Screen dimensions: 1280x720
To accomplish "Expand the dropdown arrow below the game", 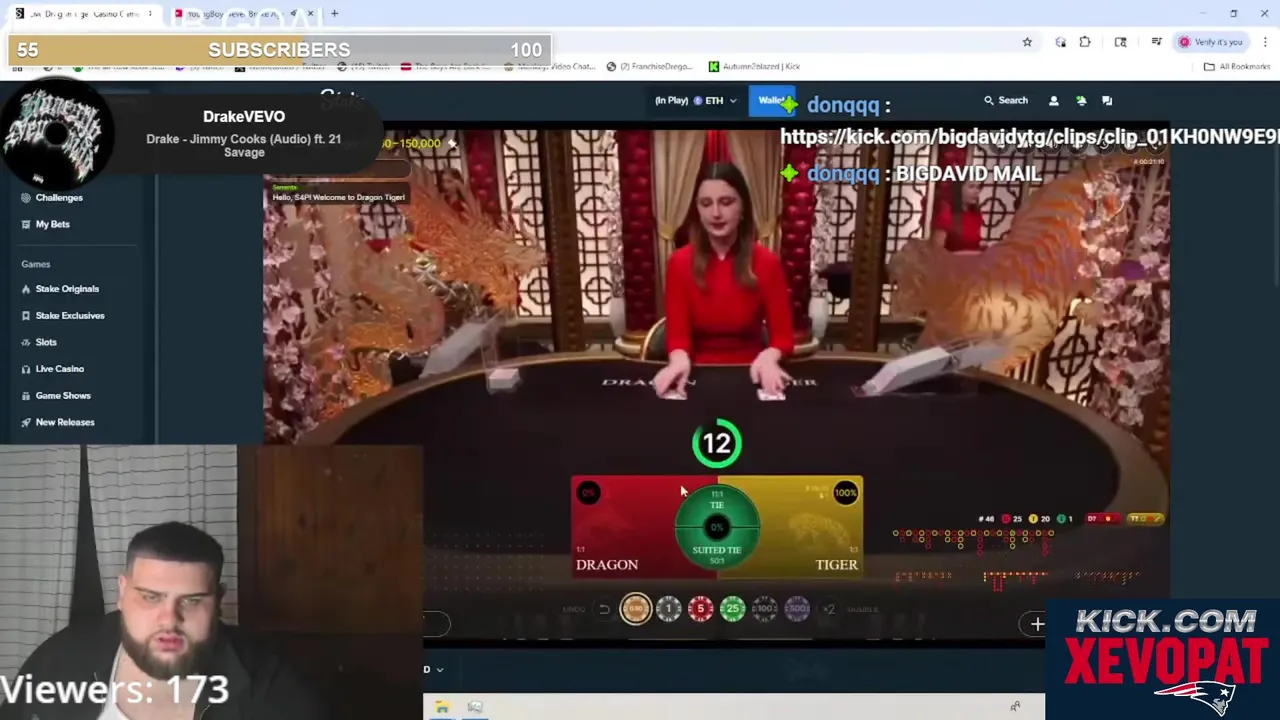I will pos(439,670).
